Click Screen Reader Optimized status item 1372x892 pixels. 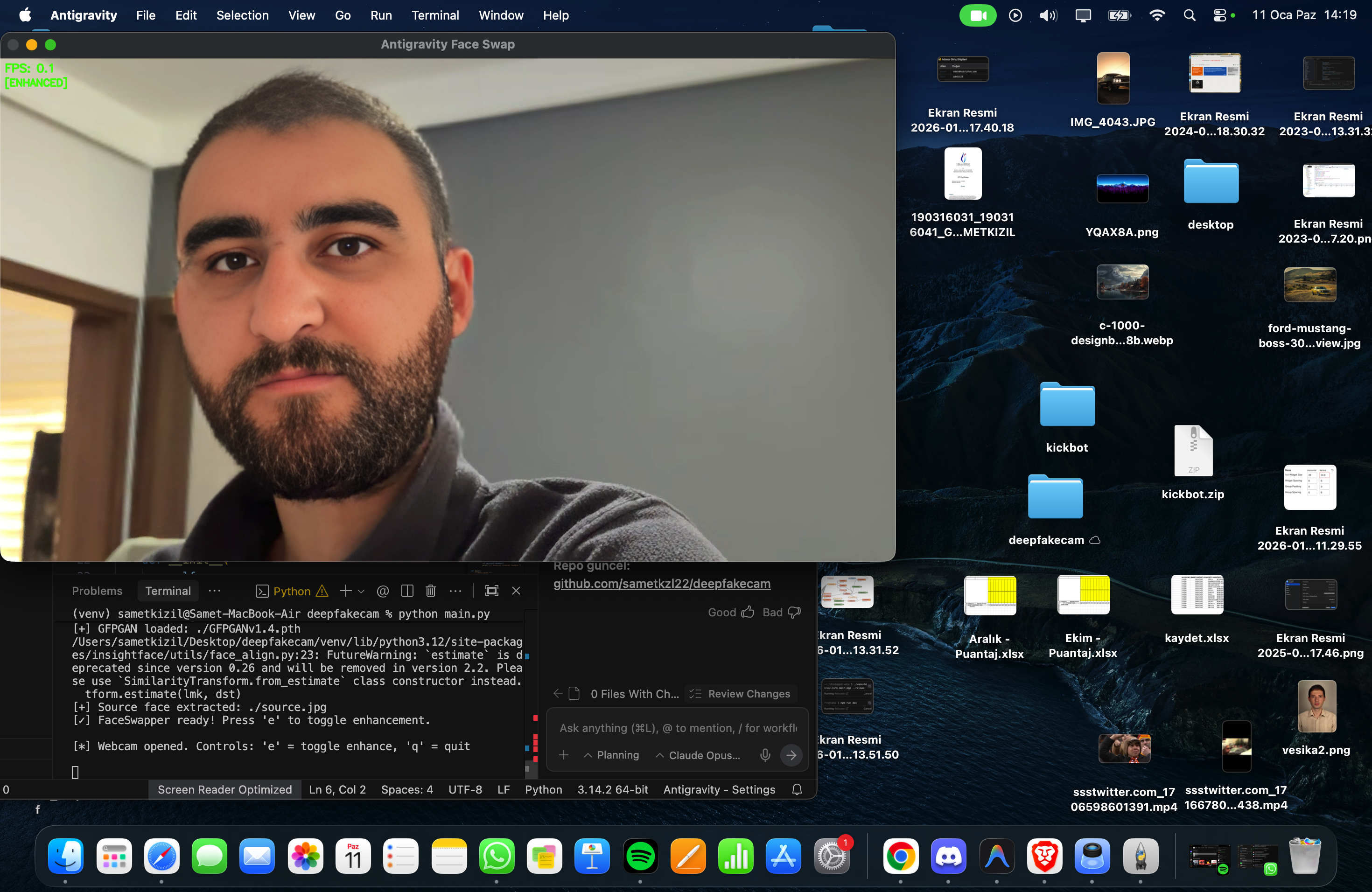pos(225,789)
